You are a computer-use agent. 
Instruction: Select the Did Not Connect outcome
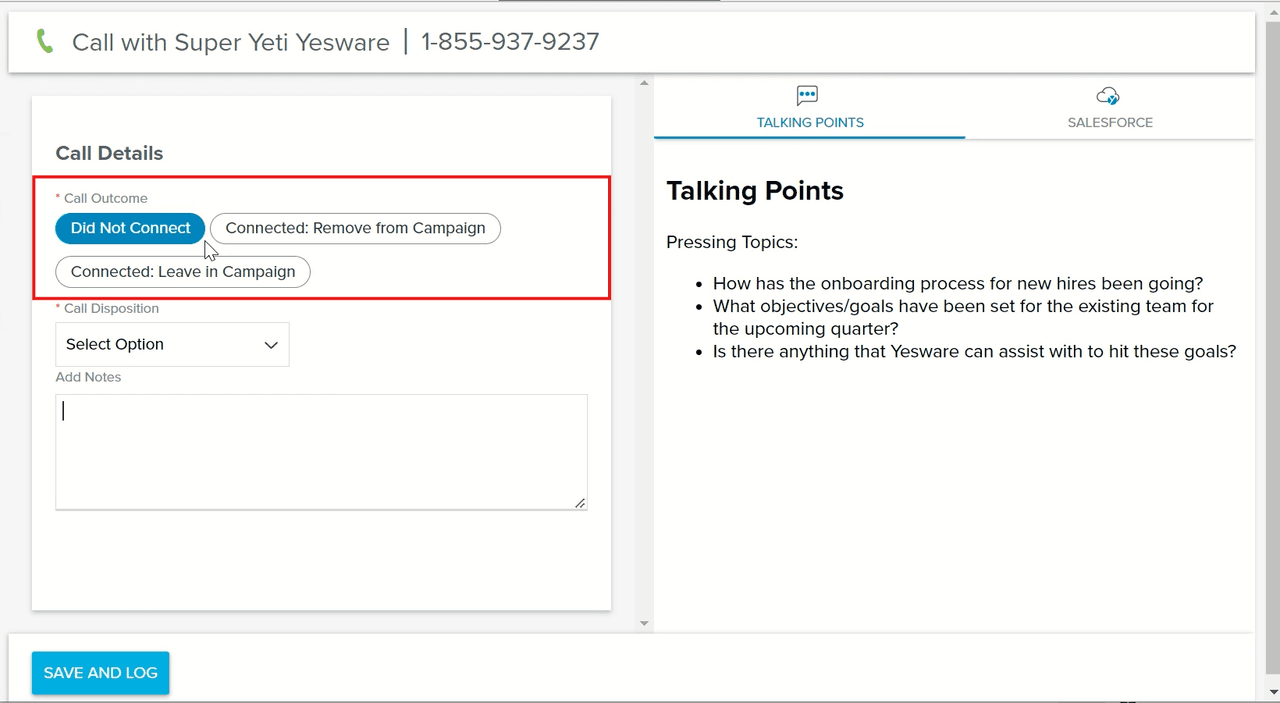pos(130,228)
